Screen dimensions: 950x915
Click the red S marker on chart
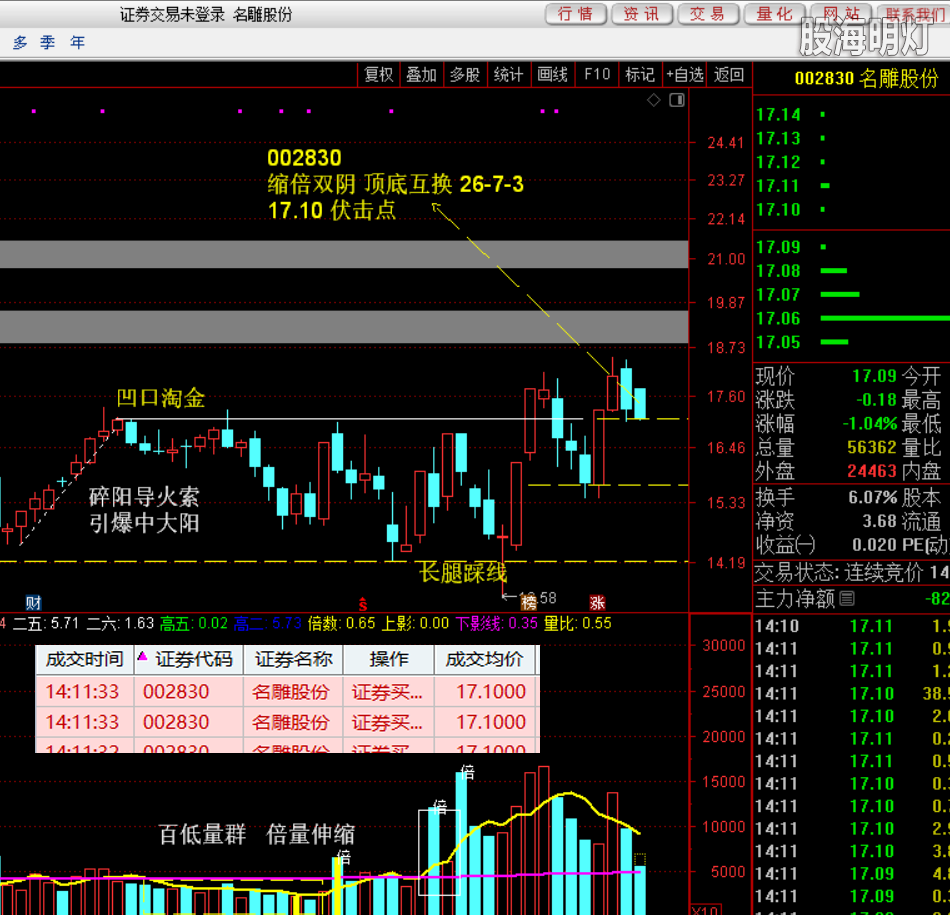point(363,604)
